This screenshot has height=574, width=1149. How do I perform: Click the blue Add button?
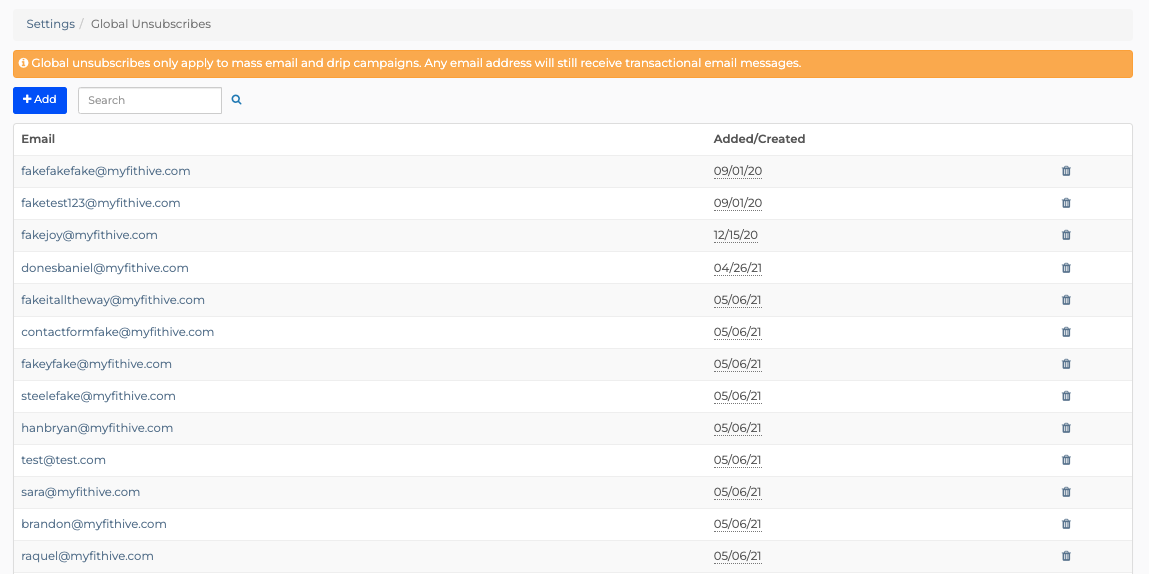(x=40, y=100)
